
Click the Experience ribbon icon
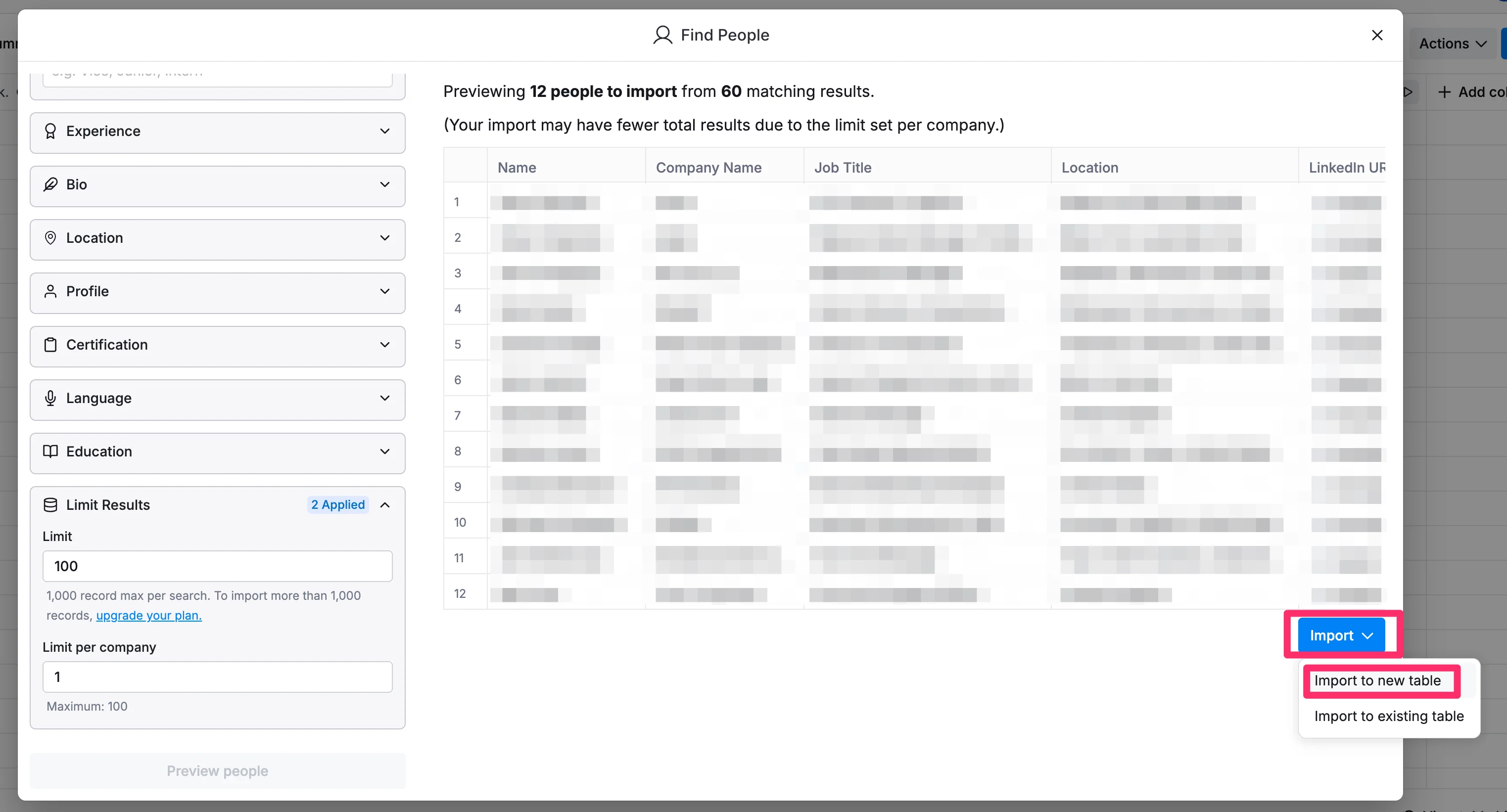pos(50,131)
